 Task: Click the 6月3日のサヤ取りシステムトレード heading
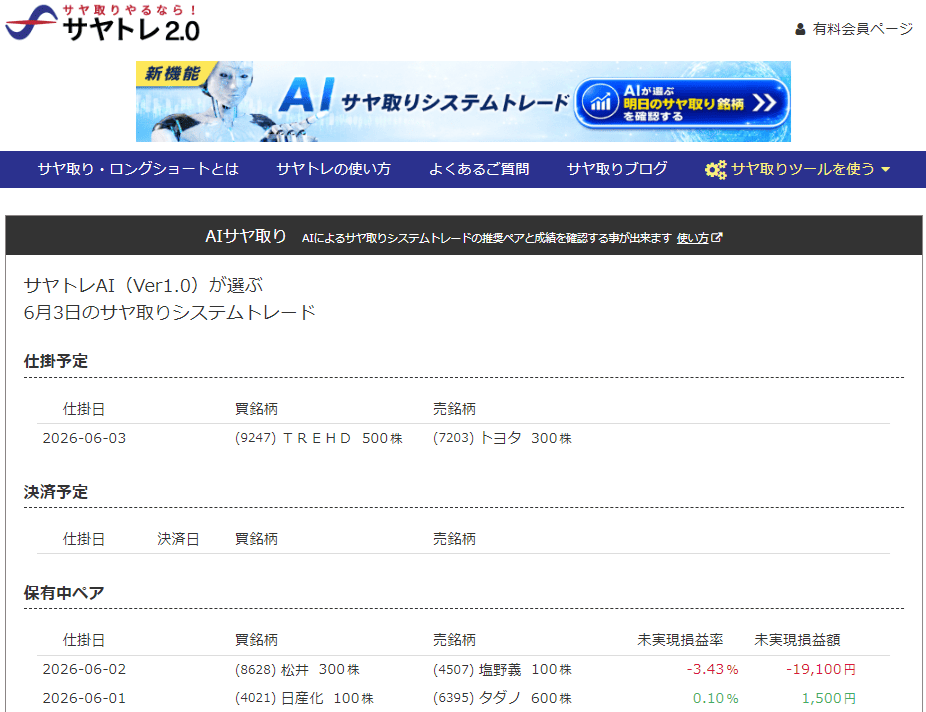coord(169,312)
